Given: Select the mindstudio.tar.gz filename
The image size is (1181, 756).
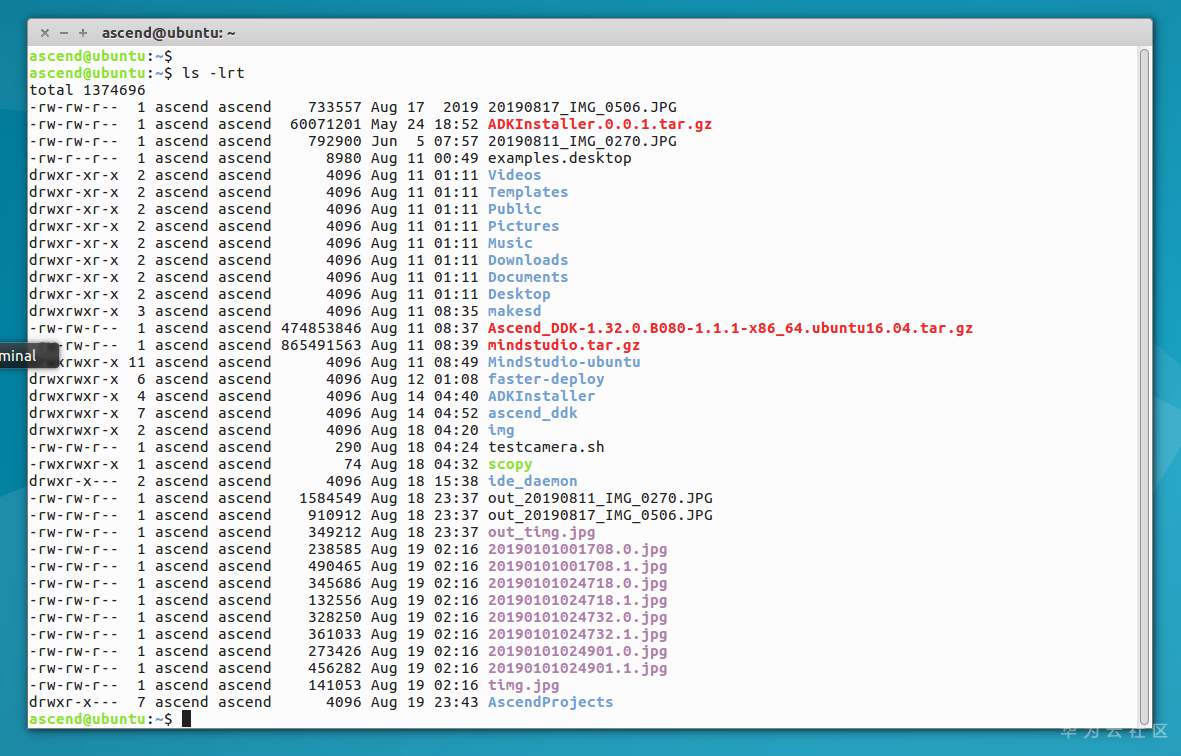Looking at the screenshot, I should [x=564, y=346].
